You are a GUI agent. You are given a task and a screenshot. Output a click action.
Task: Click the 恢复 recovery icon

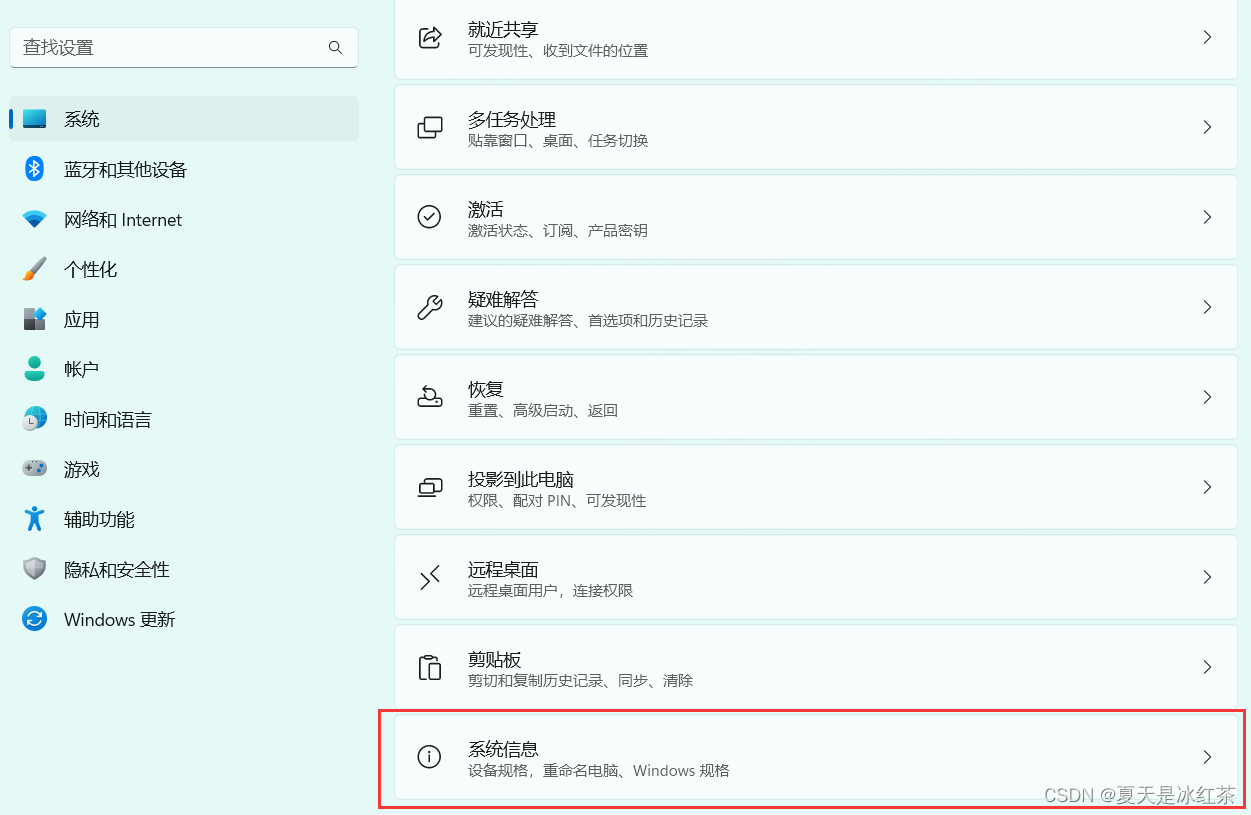point(430,397)
